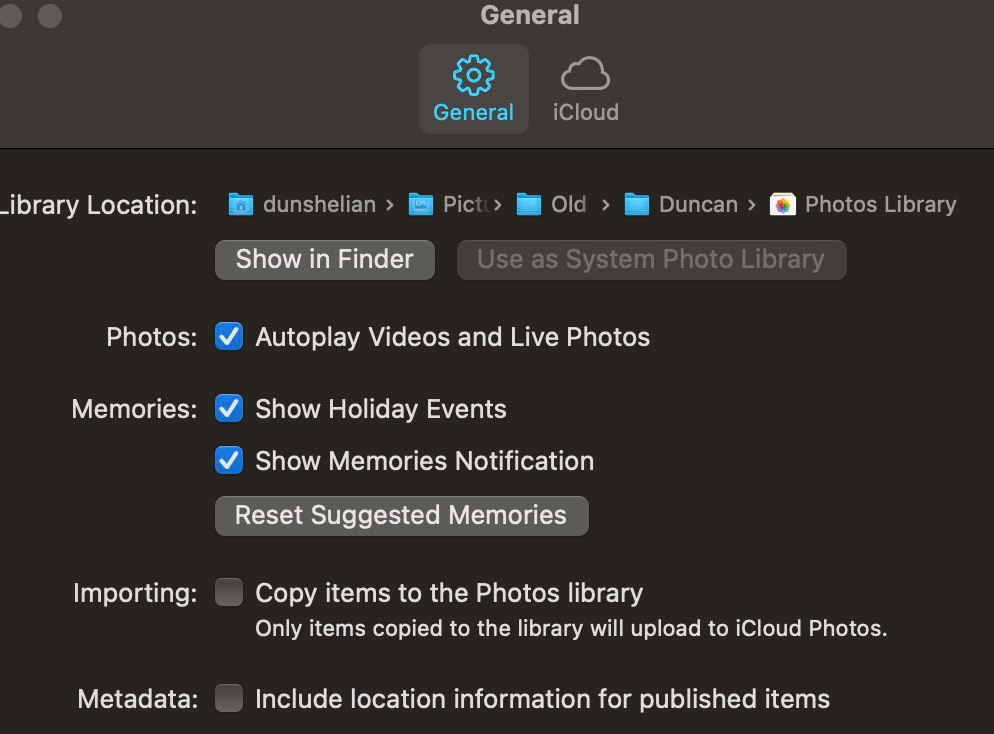
Task: Enable Include location information for published items
Action: pos(229,698)
